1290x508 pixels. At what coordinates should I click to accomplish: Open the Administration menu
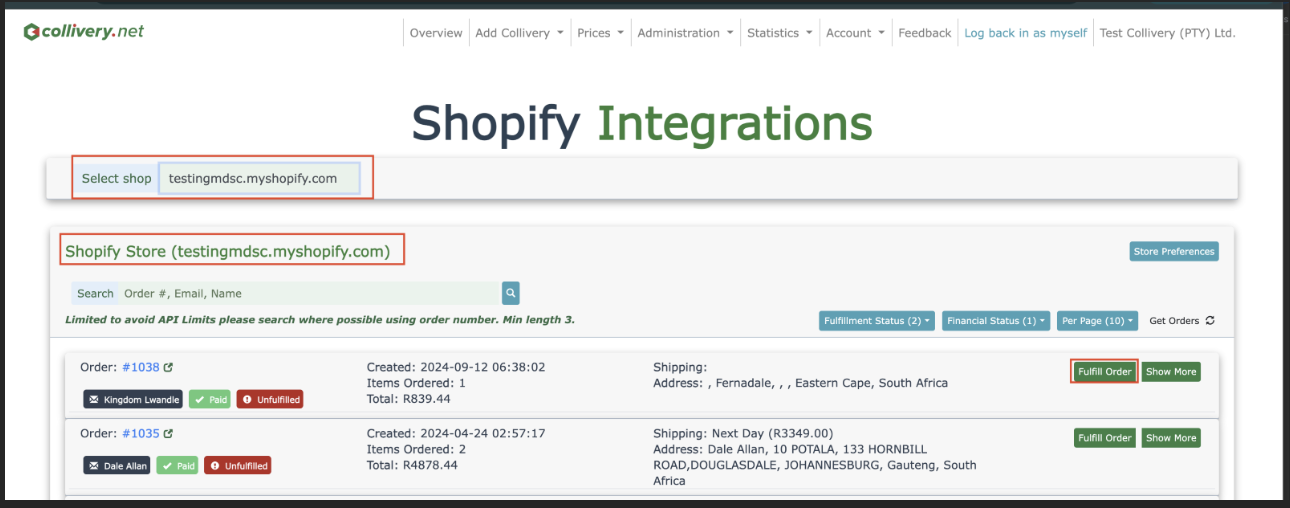[685, 33]
